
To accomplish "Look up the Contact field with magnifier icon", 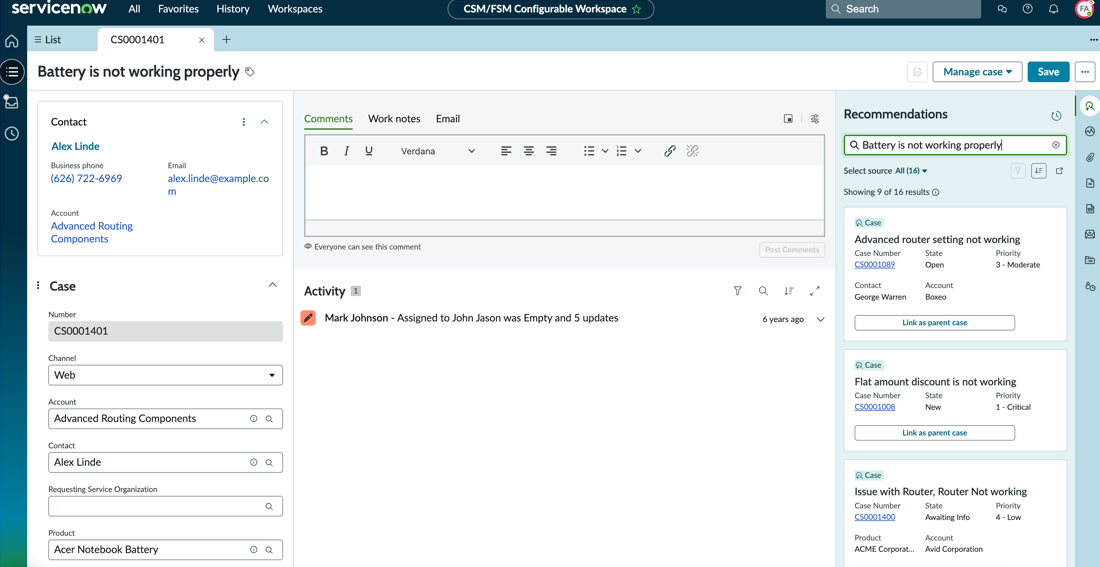I will tap(269, 462).
